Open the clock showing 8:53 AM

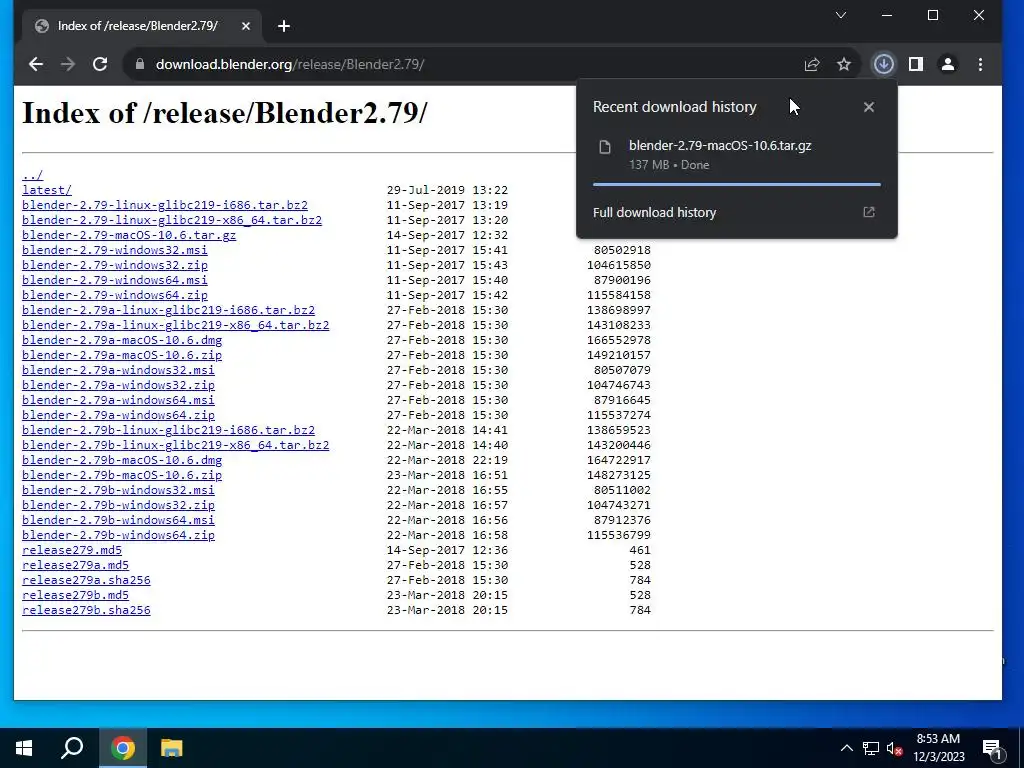(x=938, y=748)
